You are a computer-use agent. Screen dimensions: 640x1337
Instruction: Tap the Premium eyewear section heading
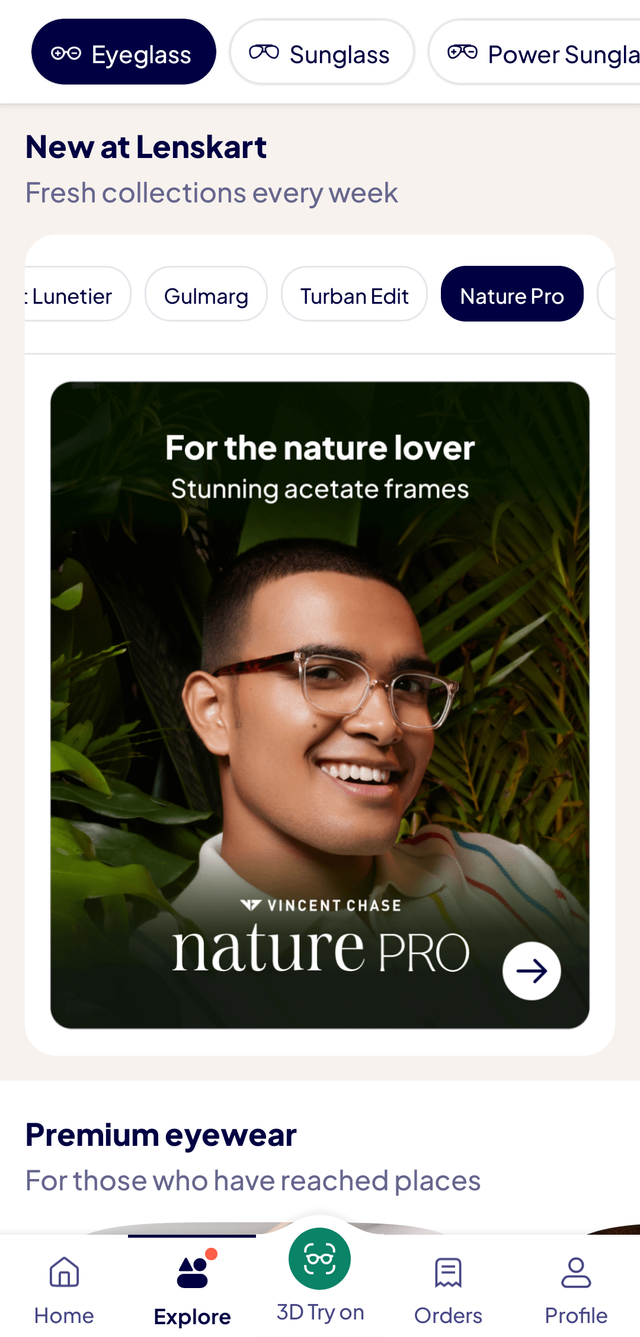pyautogui.click(x=161, y=1135)
